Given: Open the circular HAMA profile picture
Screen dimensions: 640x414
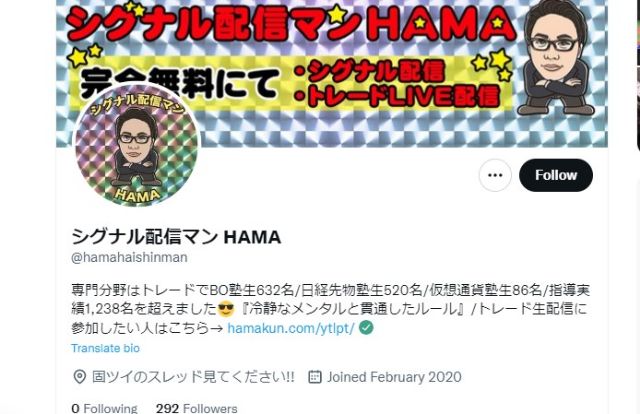Looking at the screenshot, I should coord(136,145).
